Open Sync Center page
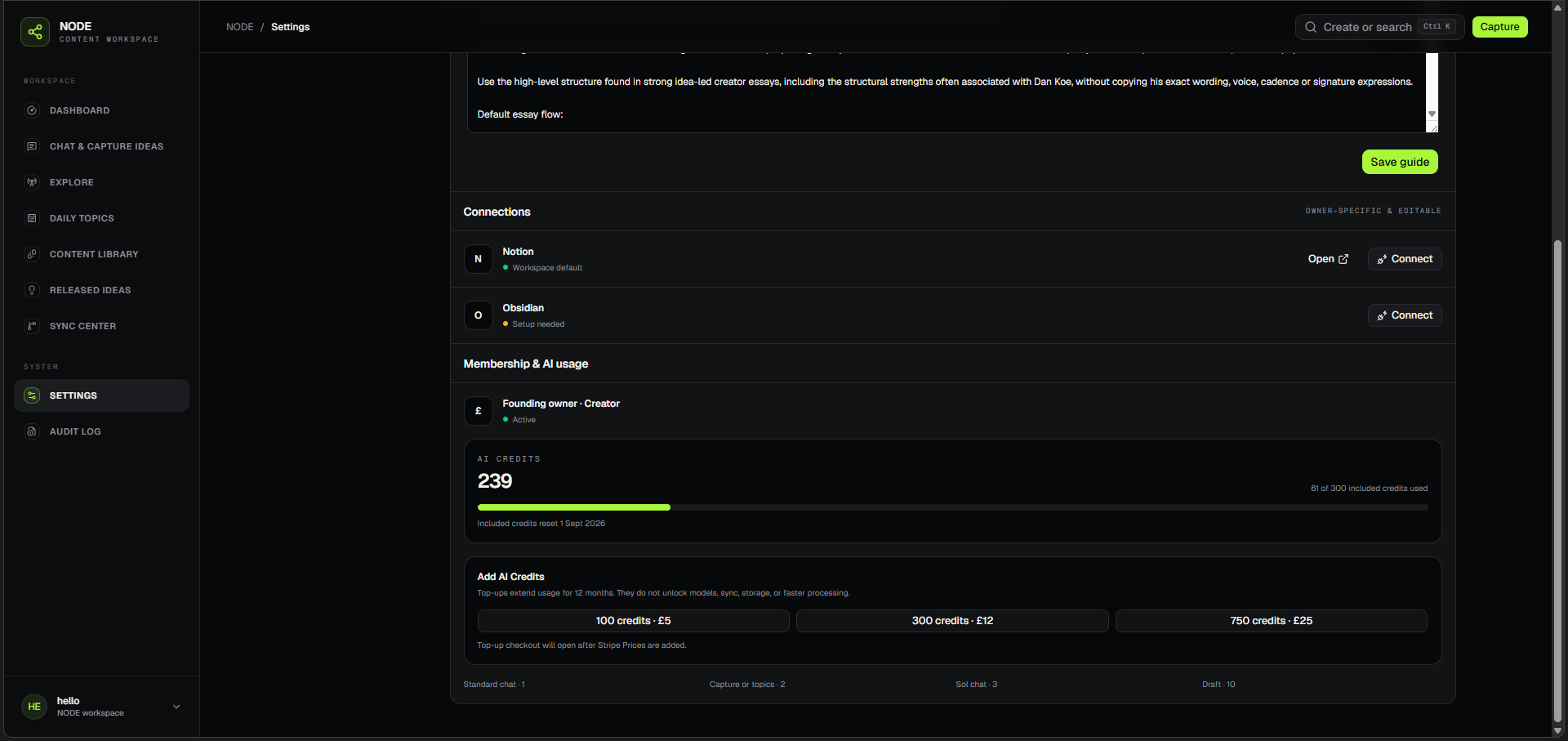The image size is (1568, 741). coord(101,326)
